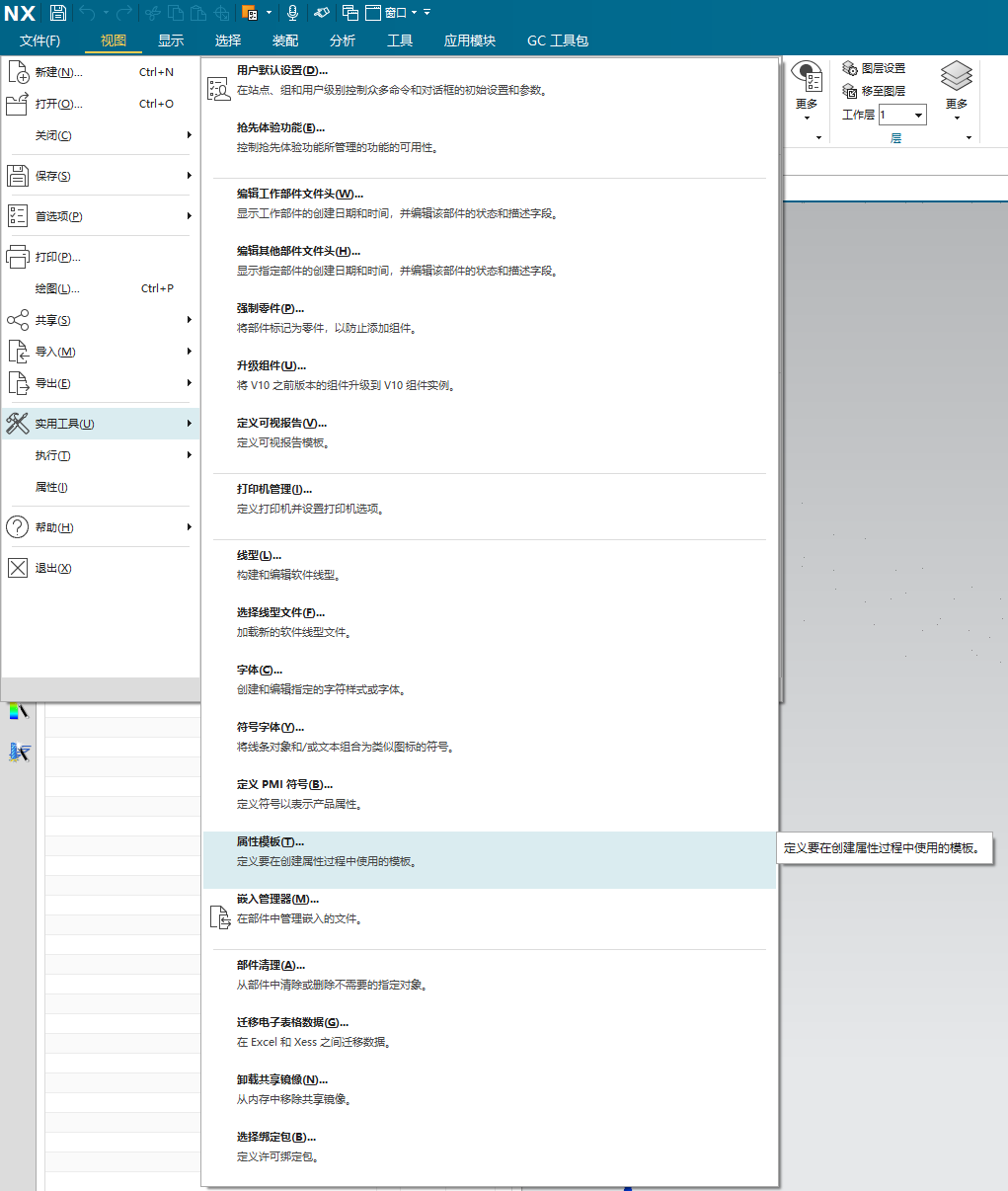Image resolution: width=1008 pixels, height=1191 pixels.
Task: Open the 文件(F) file menu button
Action: [x=40, y=40]
